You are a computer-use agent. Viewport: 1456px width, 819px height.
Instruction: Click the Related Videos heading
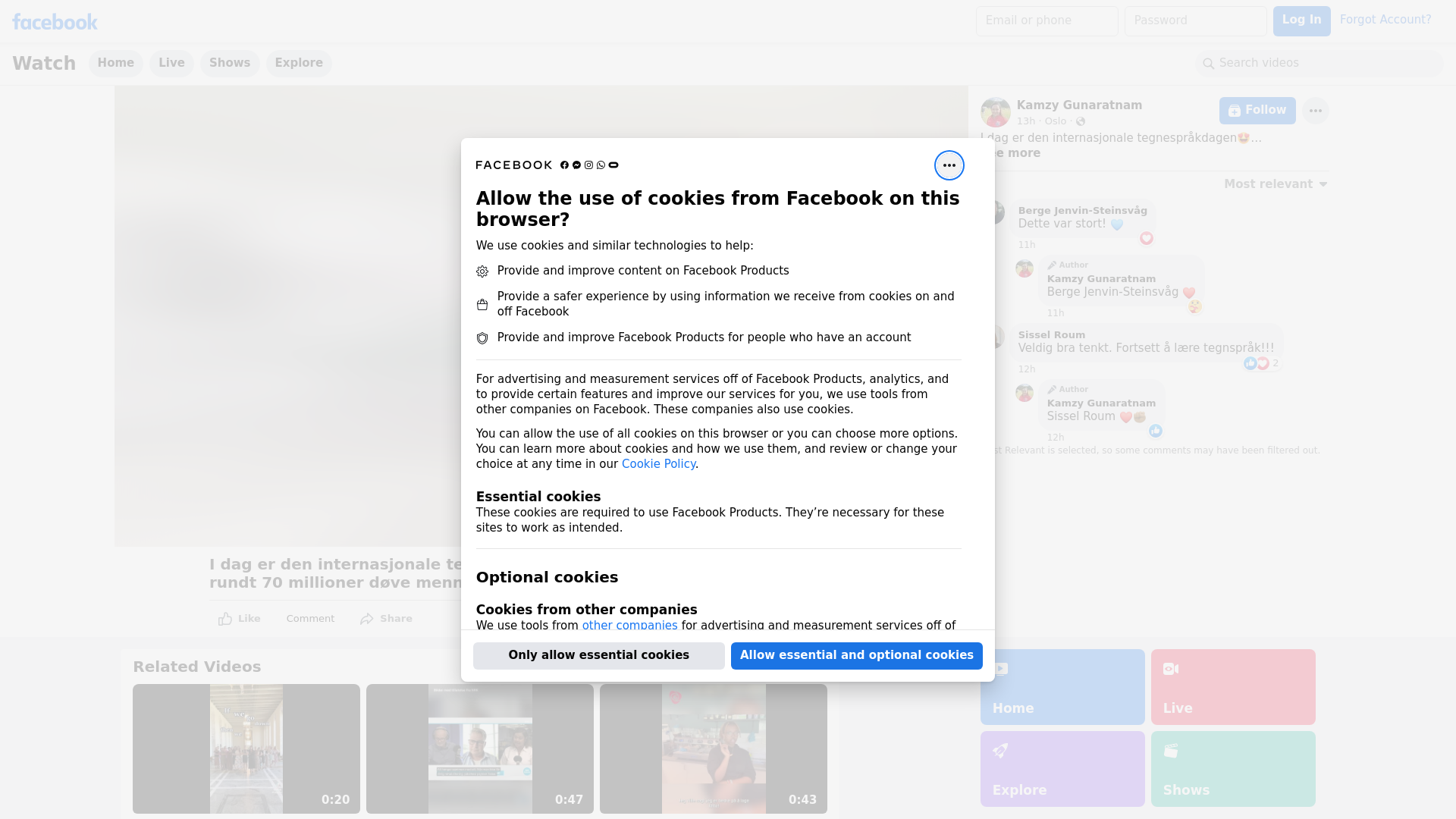pos(197,667)
